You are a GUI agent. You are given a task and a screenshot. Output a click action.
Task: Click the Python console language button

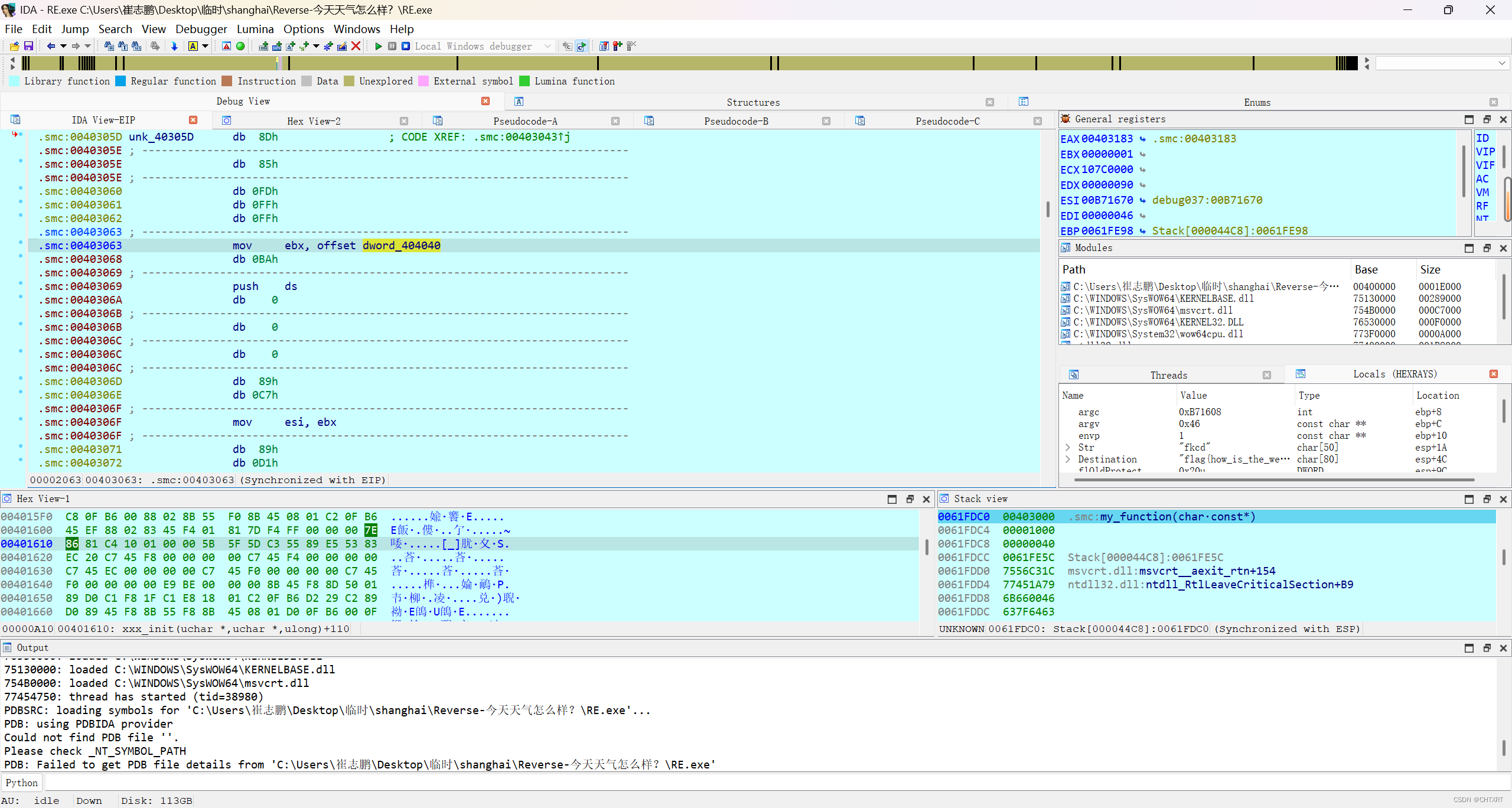pos(22,783)
